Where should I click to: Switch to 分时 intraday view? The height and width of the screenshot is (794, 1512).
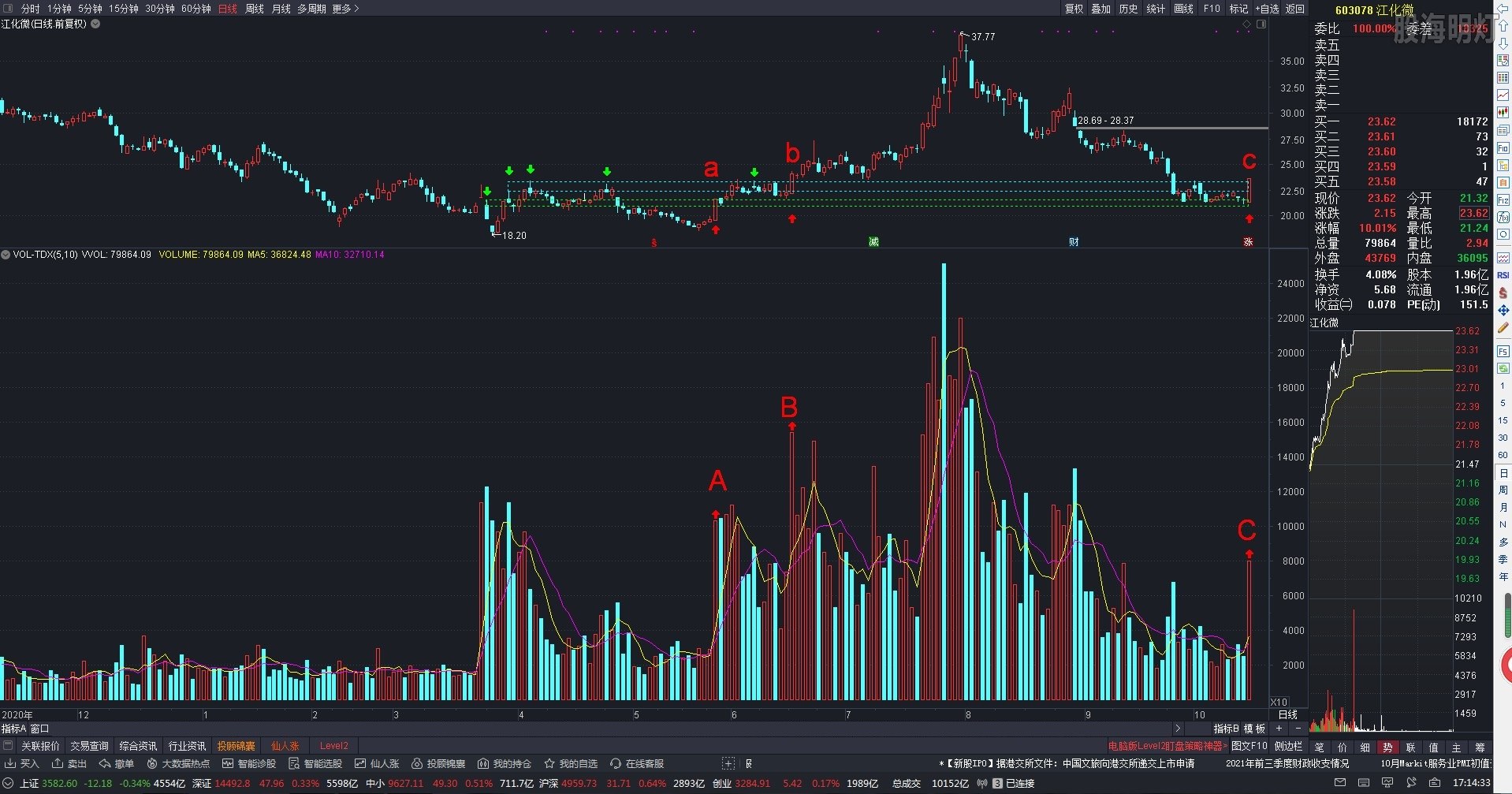click(30, 9)
